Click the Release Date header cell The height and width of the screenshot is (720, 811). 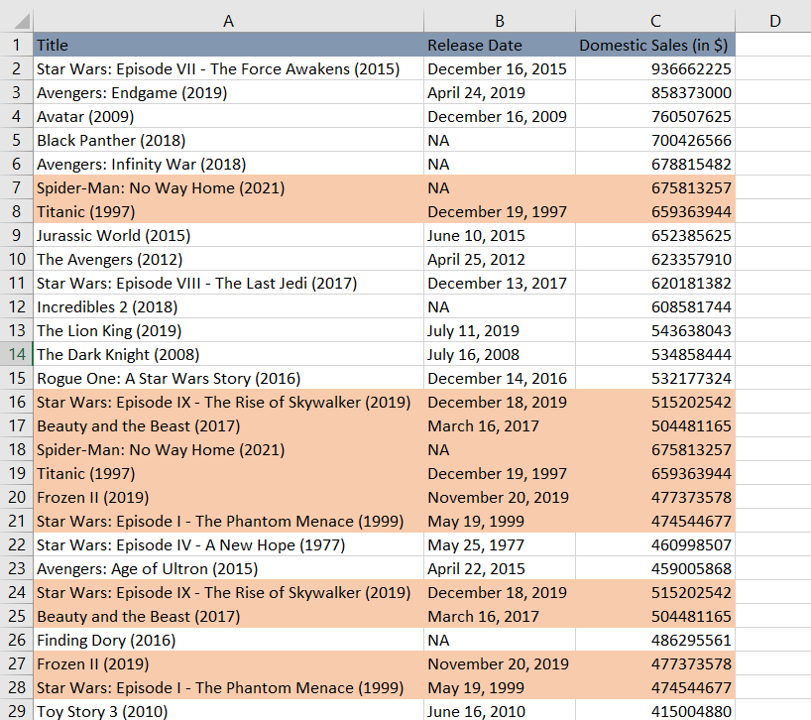499,45
